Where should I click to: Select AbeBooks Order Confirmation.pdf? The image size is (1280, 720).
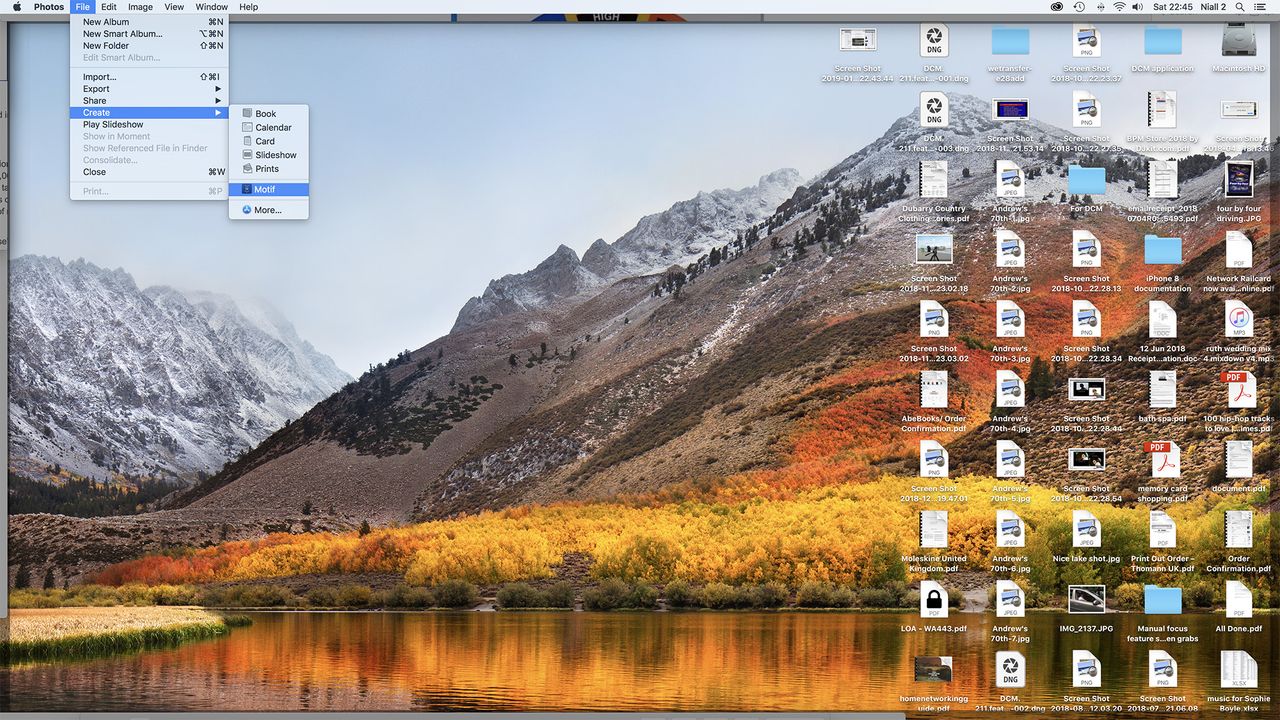click(933, 389)
